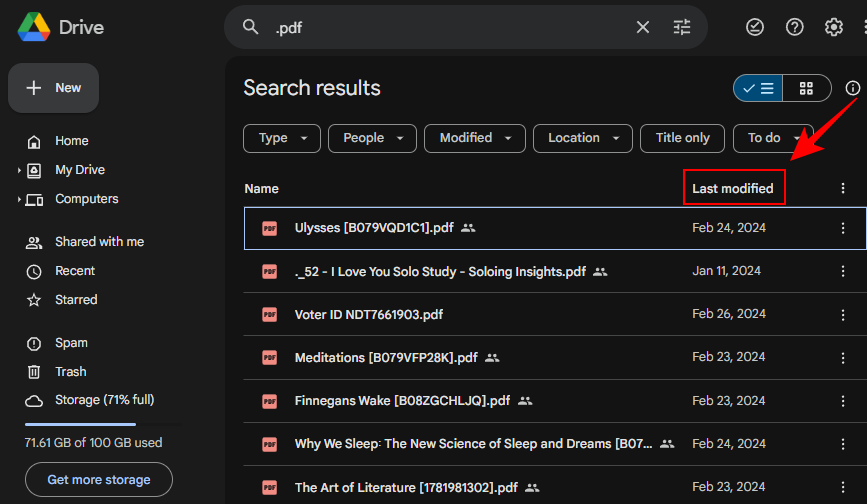Open the Modified filter dropdown

pos(475,138)
